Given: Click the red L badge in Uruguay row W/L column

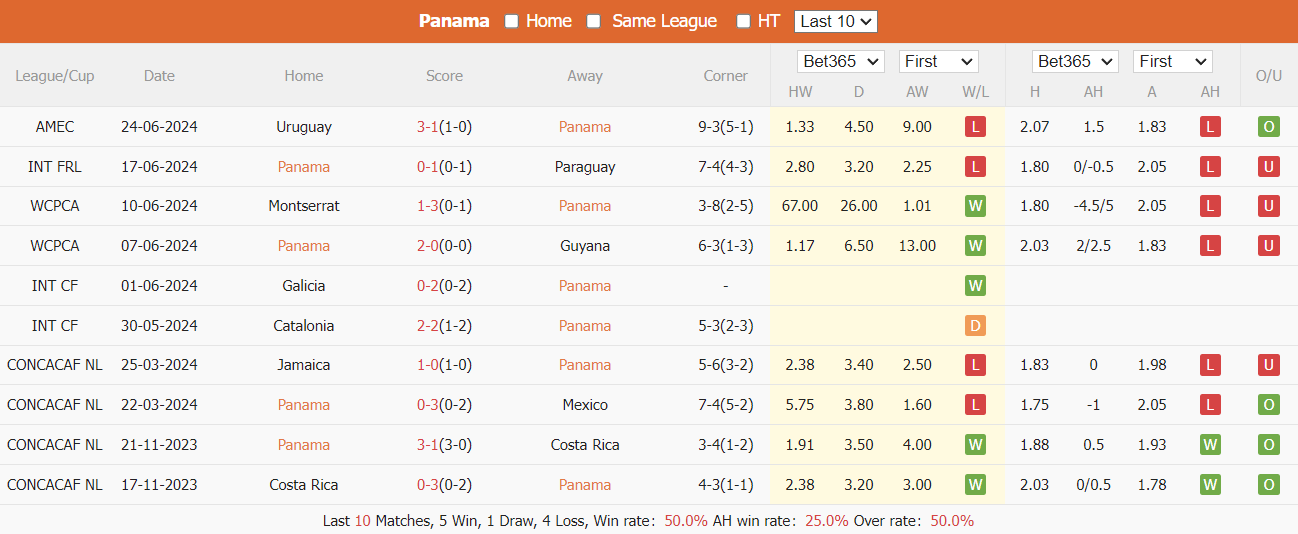Looking at the screenshot, I should 975,127.
